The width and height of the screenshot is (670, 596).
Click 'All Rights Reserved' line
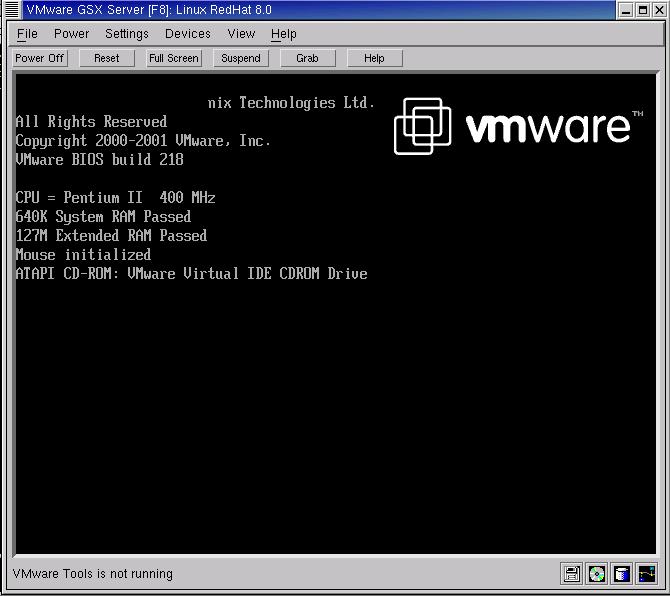(x=91, y=122)
